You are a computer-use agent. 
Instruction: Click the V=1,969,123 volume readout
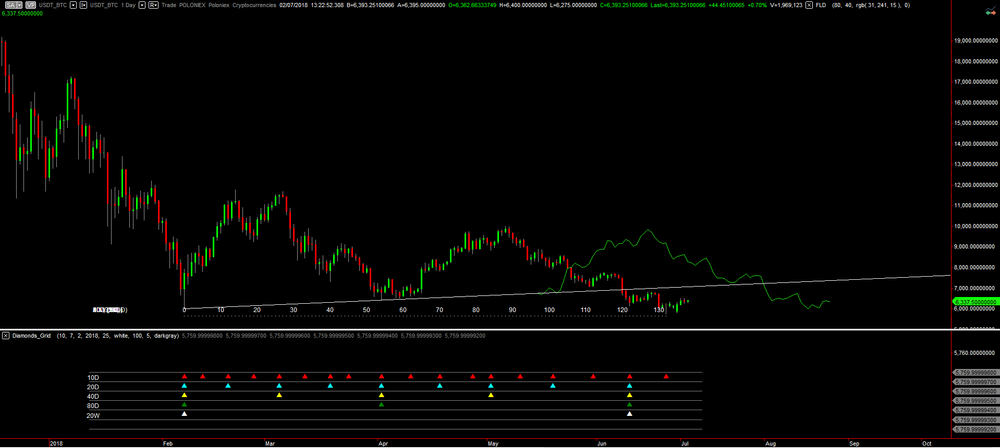point(786,4)
